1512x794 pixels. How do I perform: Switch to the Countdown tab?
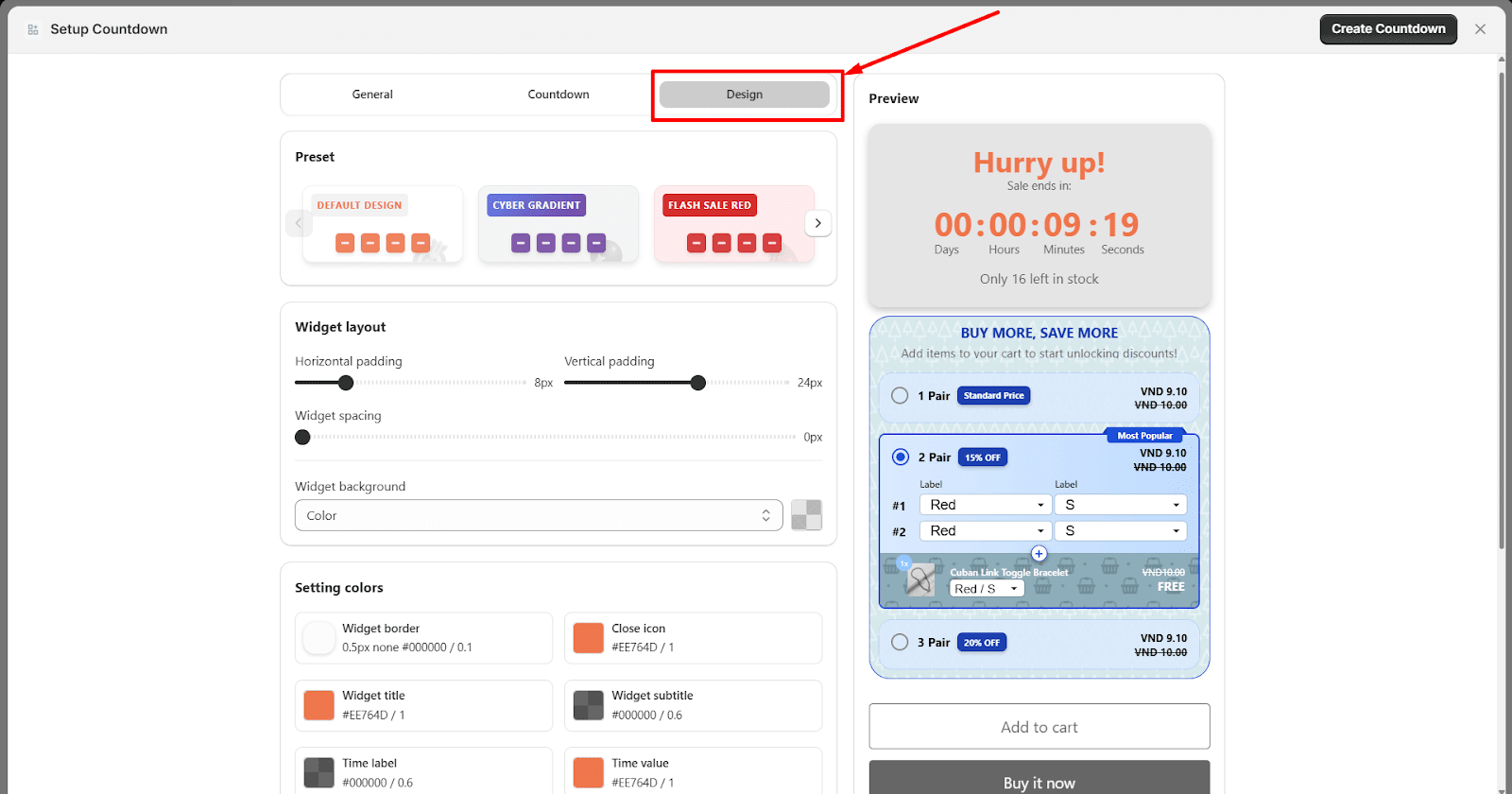pos(558,95)
